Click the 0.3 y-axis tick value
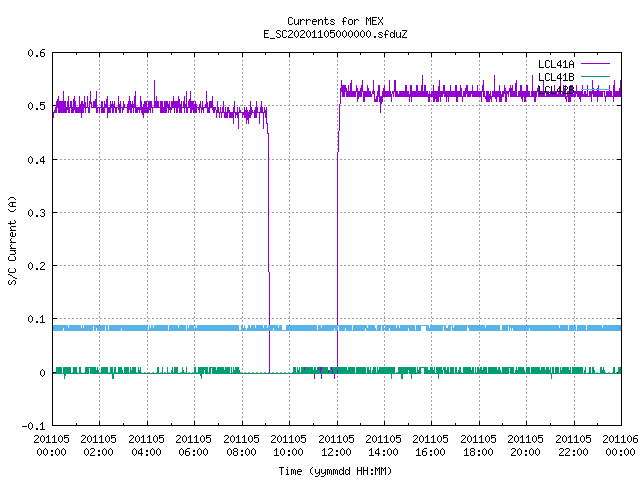This screenshot has width=640, height=480. [x=36, y=213]
